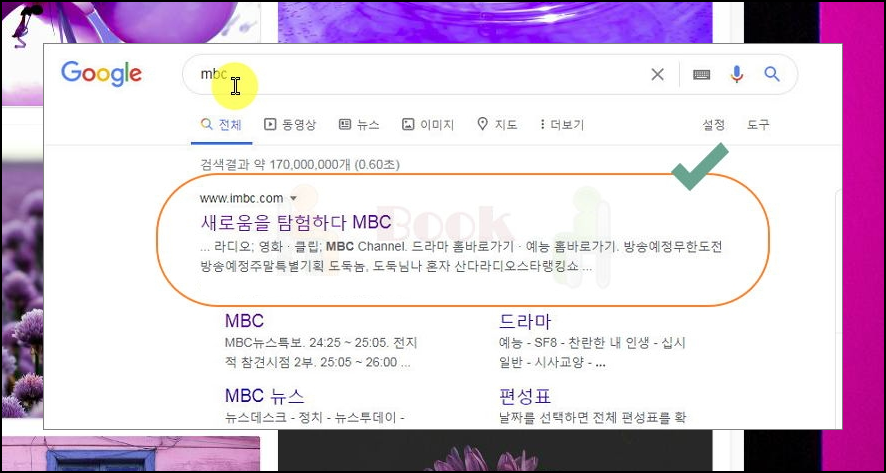Open 설정 search settings

[x=713, y=125]
